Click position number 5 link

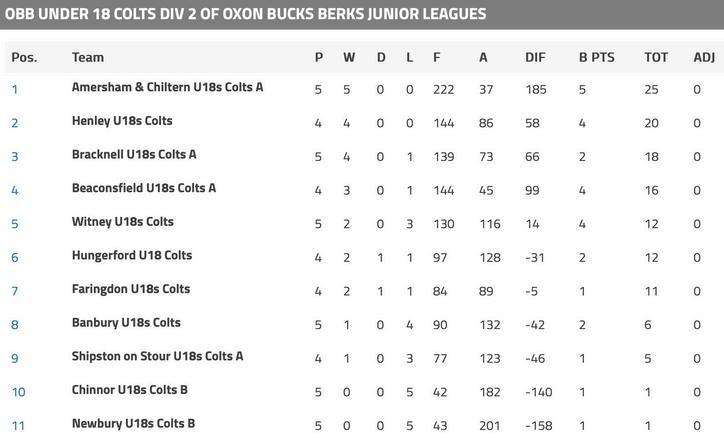(x=15, y=224)
